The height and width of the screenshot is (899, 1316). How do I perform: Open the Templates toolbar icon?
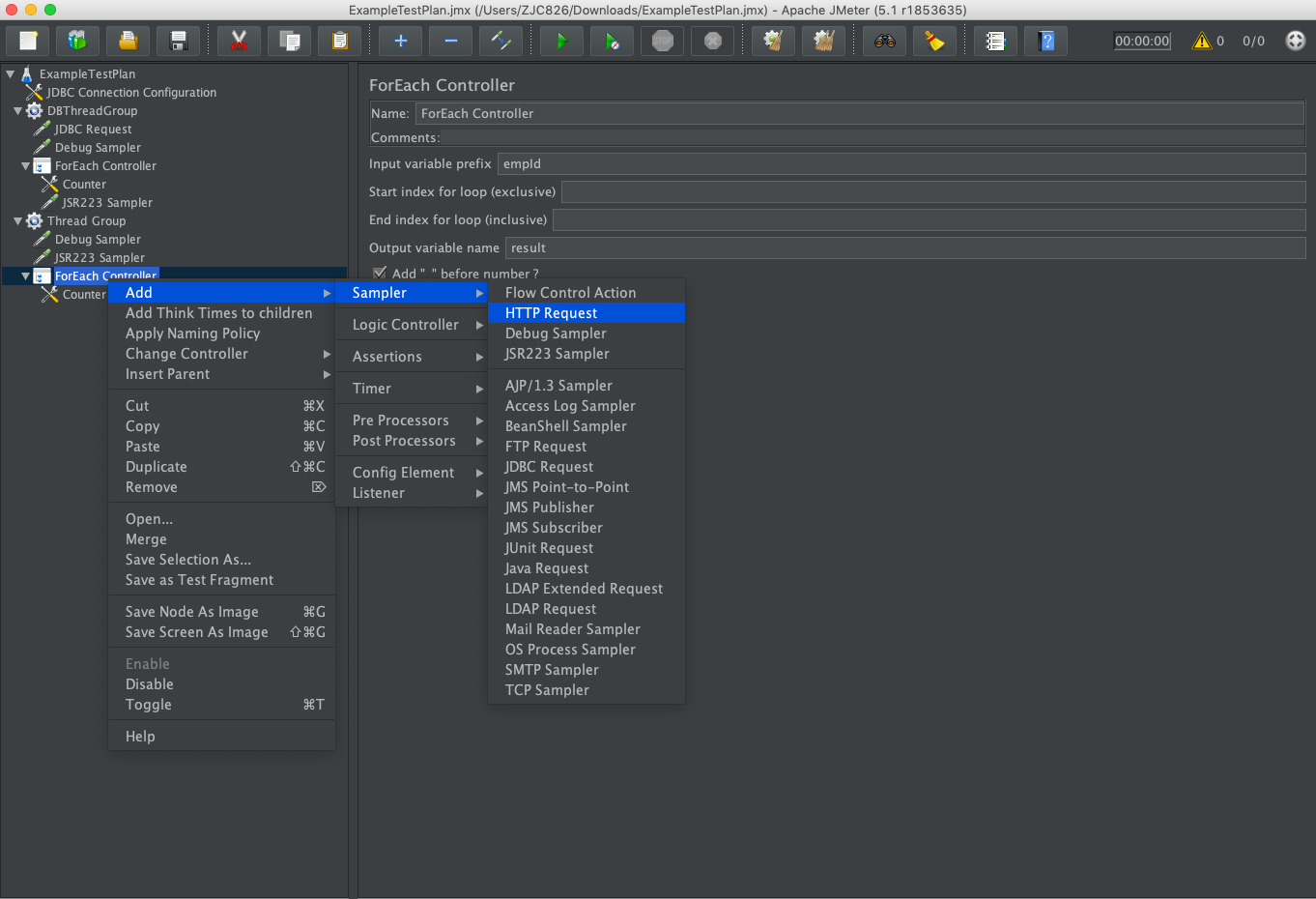(x=78, y=41)
